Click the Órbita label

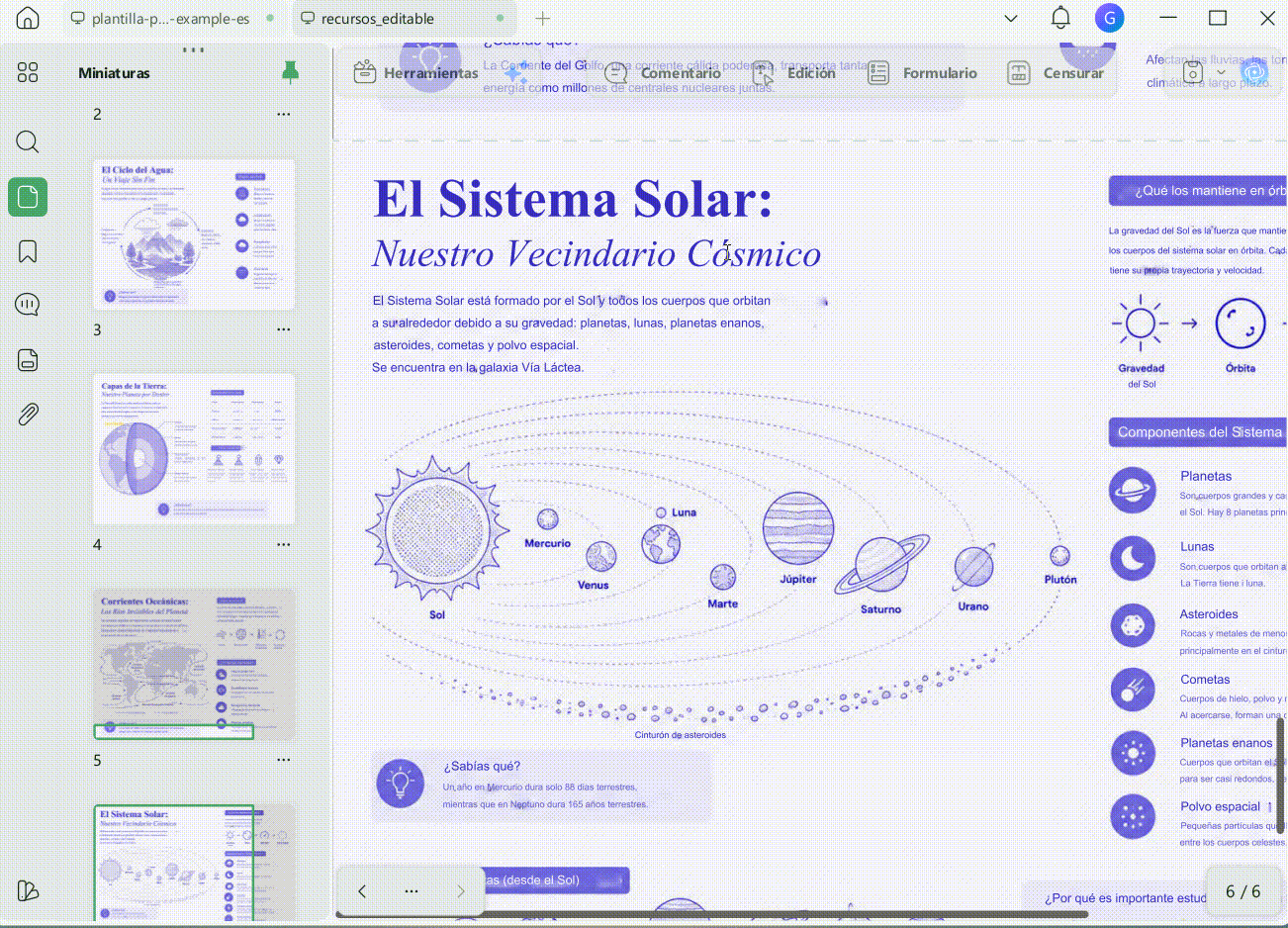[1241, 368]
